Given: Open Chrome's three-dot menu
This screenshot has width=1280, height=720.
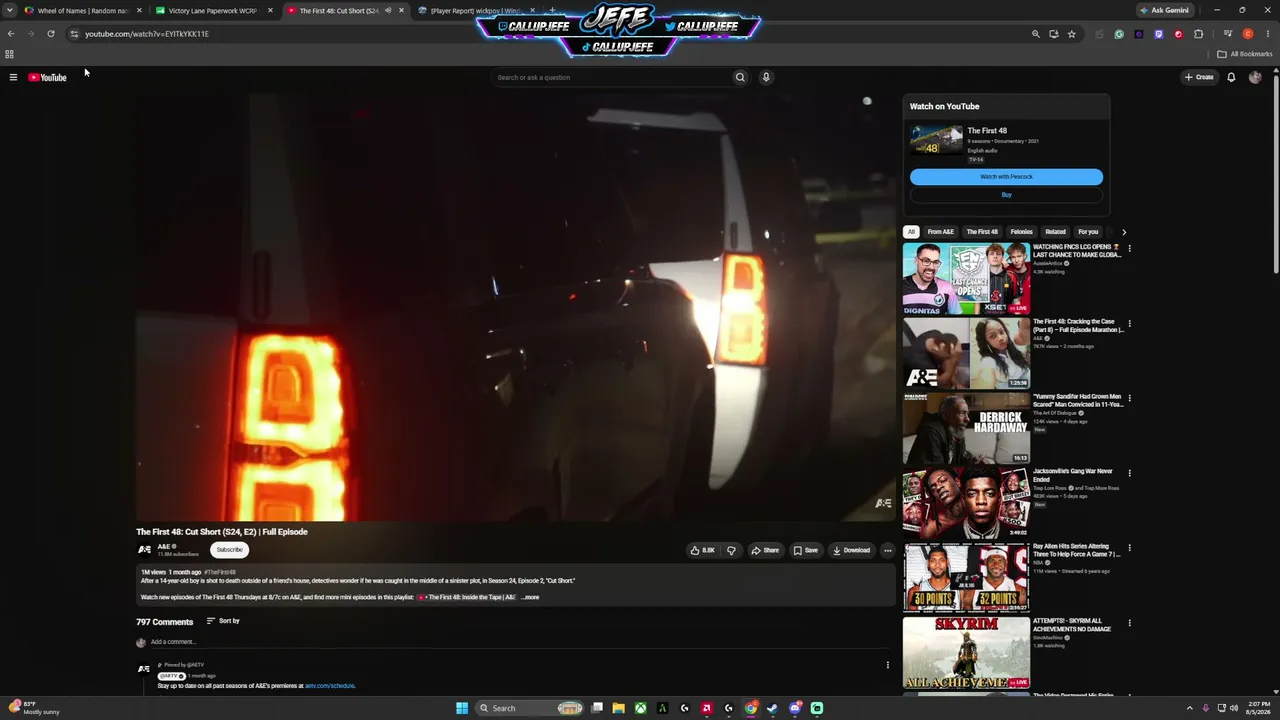Looking at the screenshot, I should coord(1267,34).
